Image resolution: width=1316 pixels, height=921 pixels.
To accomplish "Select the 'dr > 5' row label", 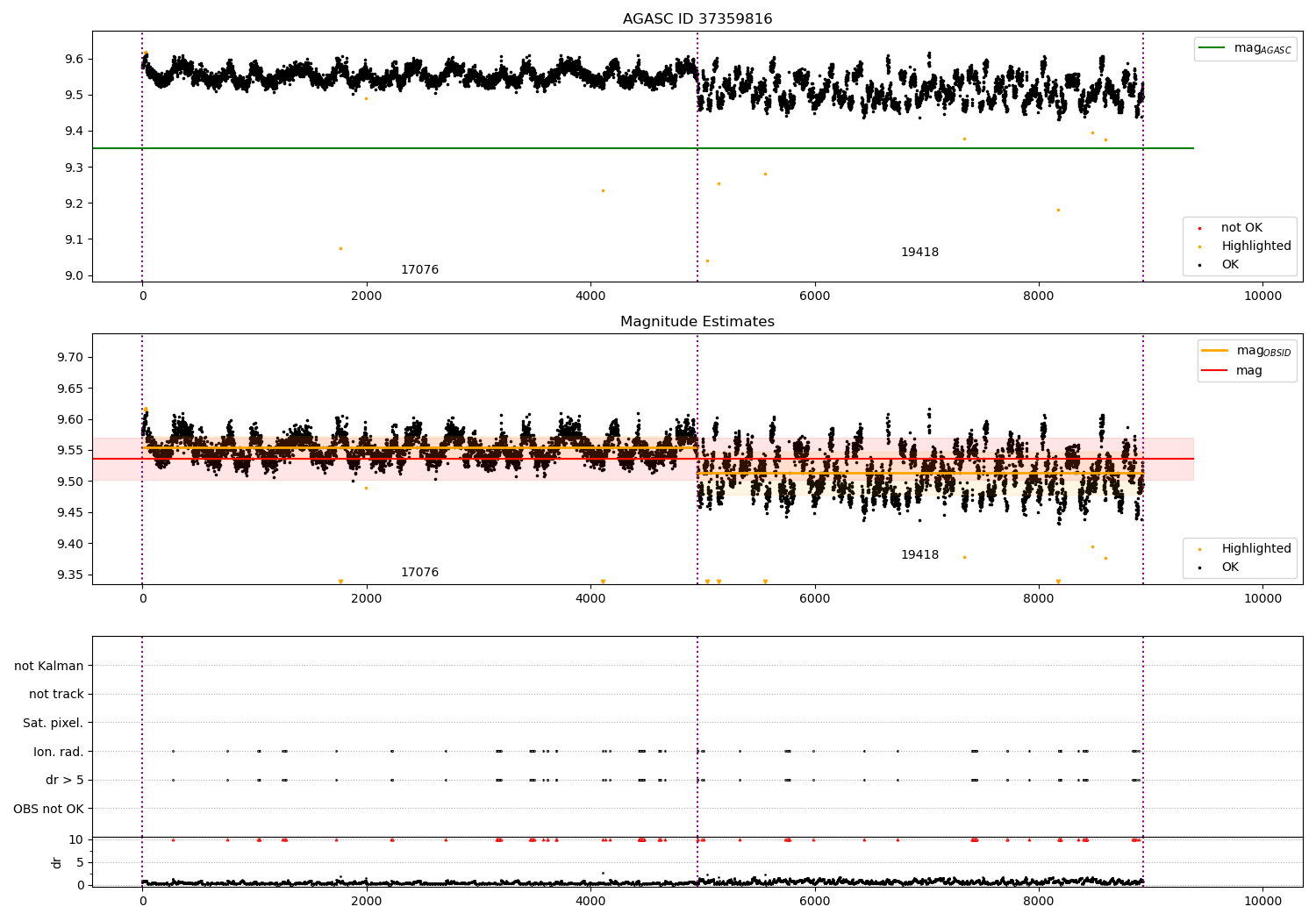I will [65, 780].
